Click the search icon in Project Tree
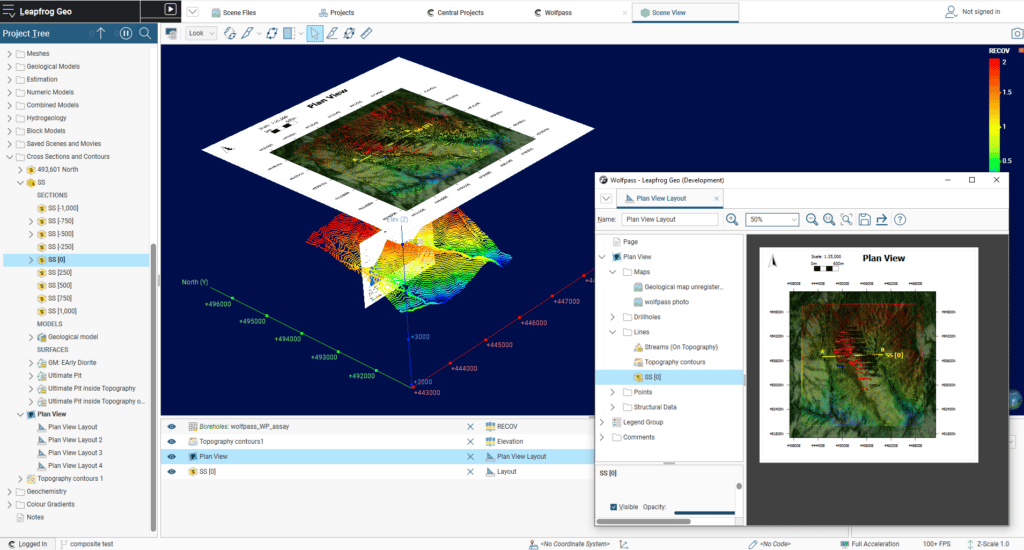Screen dimensions: 1024x550 (x=145, y=33)
